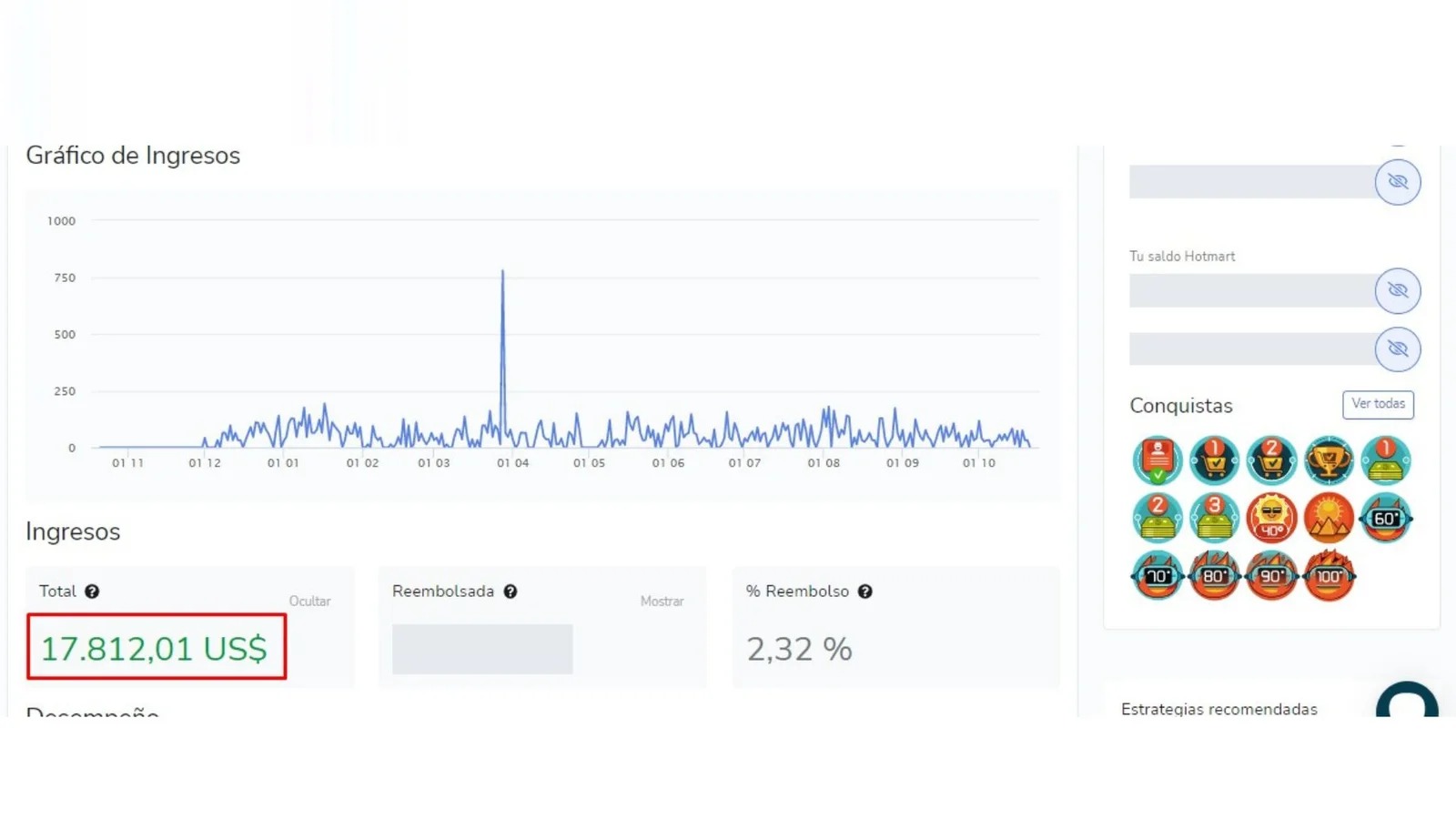
Task: Click the help icon next to Reembolsada
Action: point(511,591)
